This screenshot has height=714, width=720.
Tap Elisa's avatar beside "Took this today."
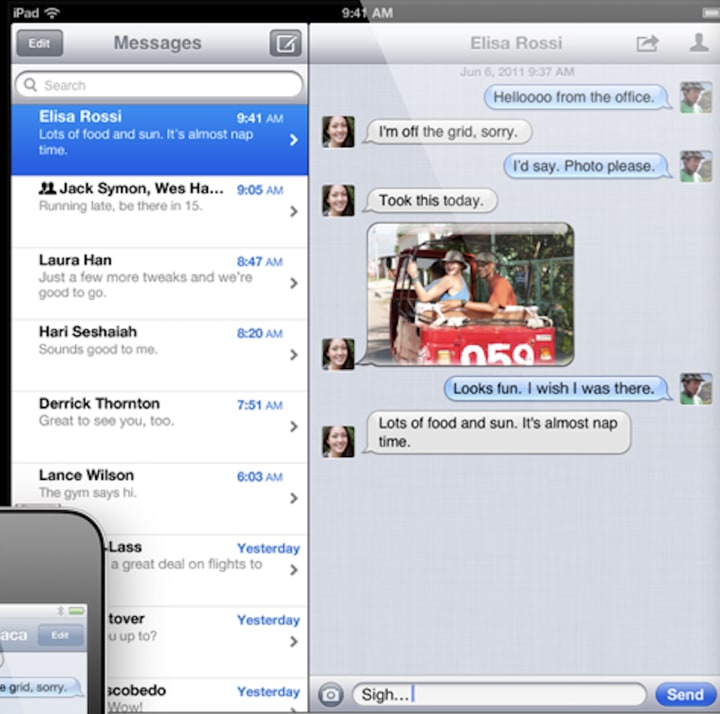pyautogui.click(x=338, y=200)
